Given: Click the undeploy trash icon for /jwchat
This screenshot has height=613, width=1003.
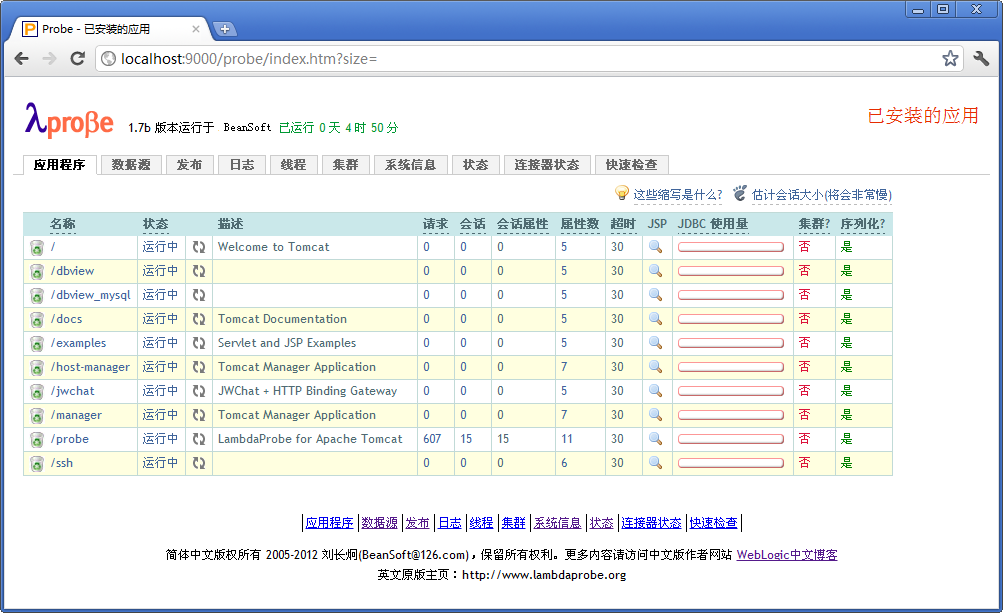Looking at the screenshot, I should pos(37,392).
